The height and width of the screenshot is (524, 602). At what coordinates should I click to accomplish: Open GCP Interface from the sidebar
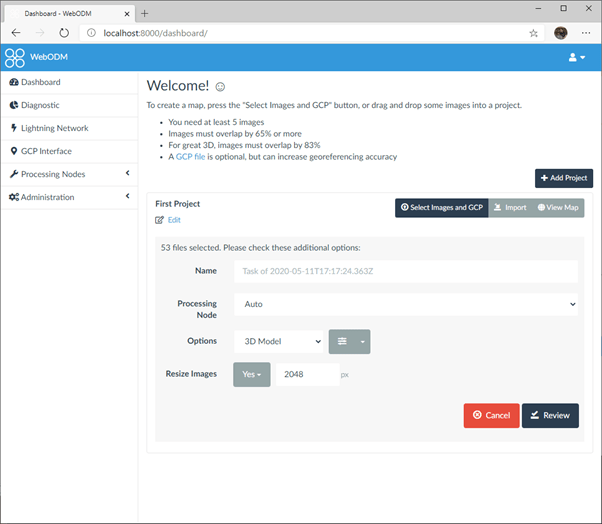click(46, 151)
